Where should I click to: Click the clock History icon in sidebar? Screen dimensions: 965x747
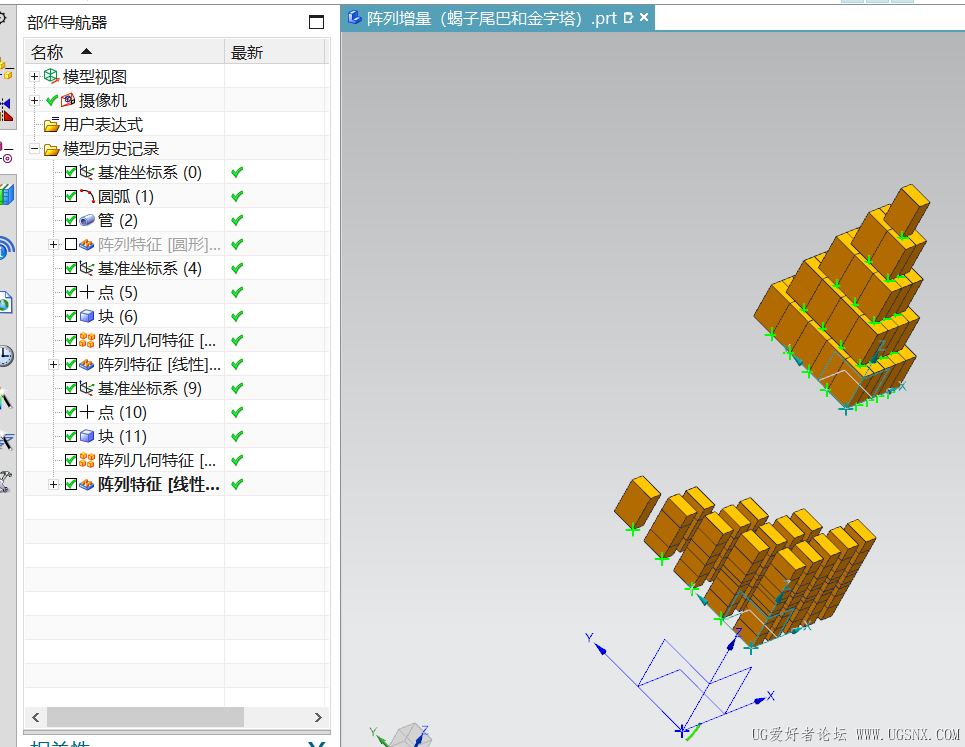(6, 356)
